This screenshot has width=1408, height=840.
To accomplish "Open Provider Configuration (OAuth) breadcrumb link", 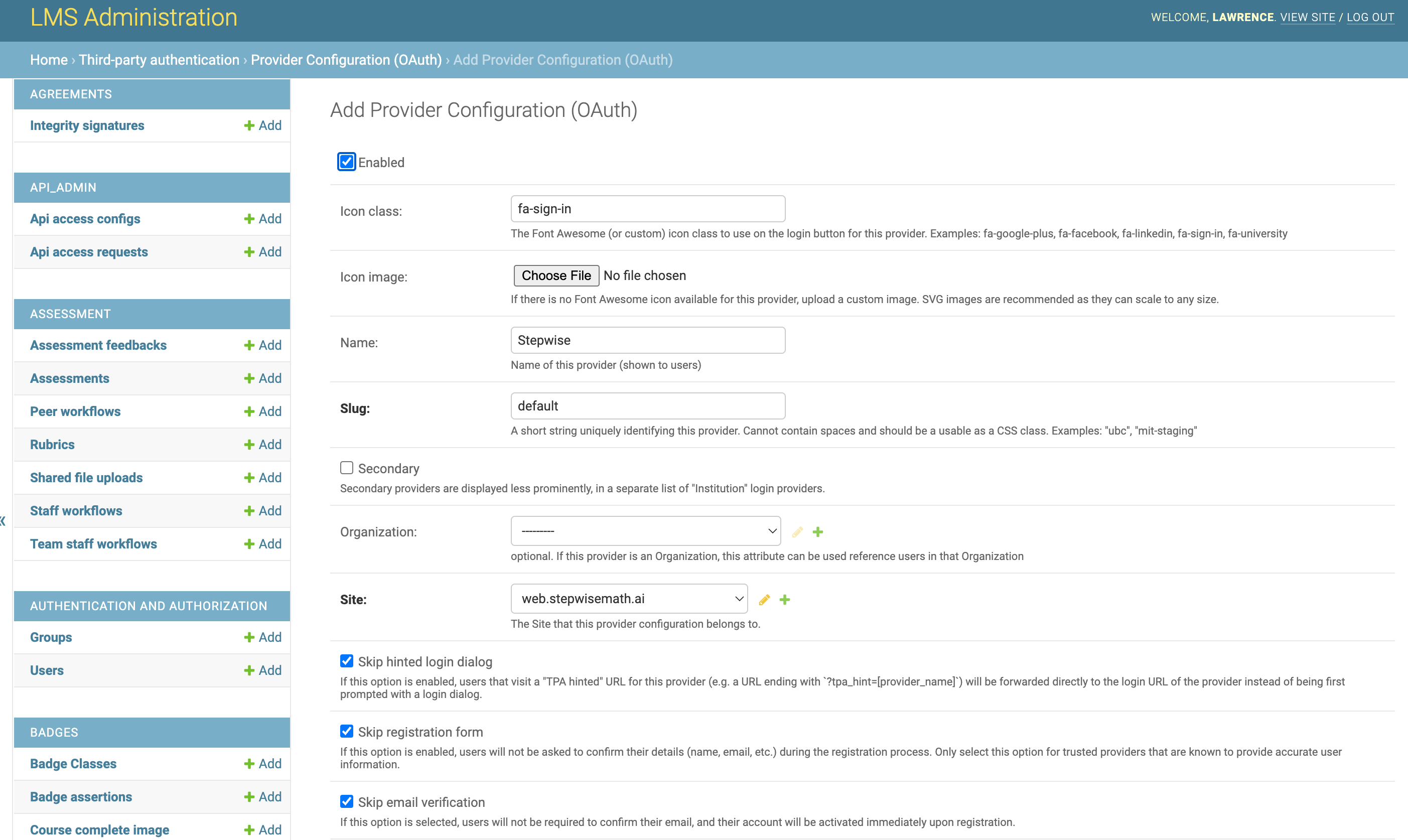I will click(x=346, y=60).
